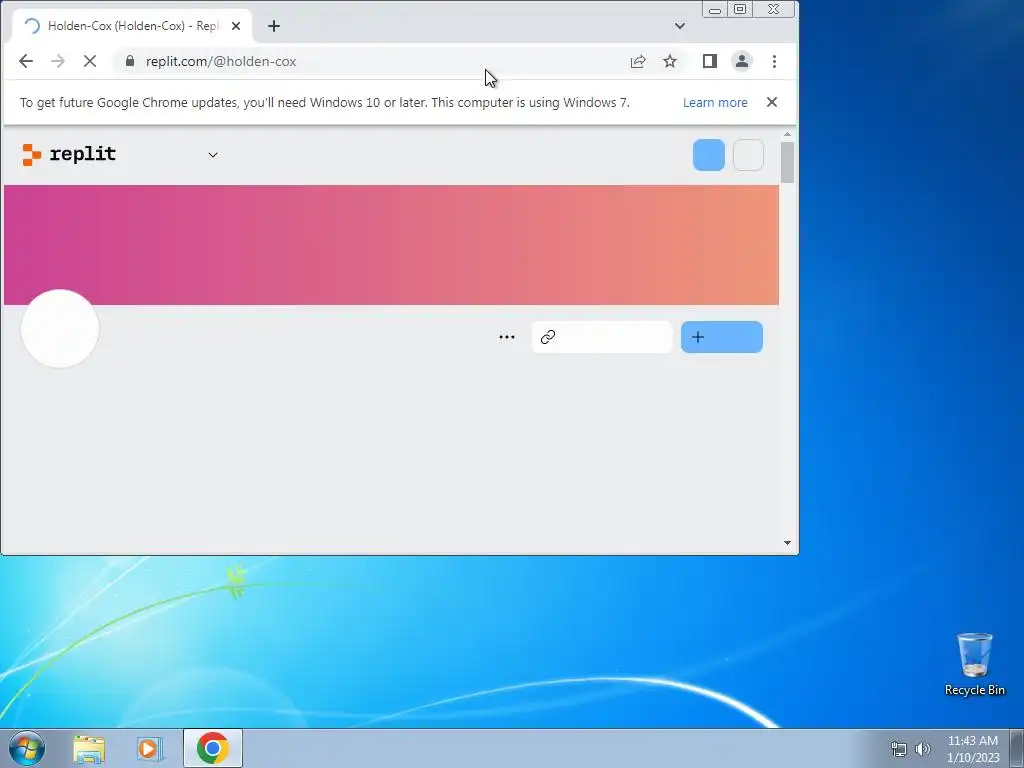Image resolution: width=1024 pixels, height=768 pixels.
Task: Click the copy-link button with the chain icon
Action: pyautogui.click(x=601, y=337)
